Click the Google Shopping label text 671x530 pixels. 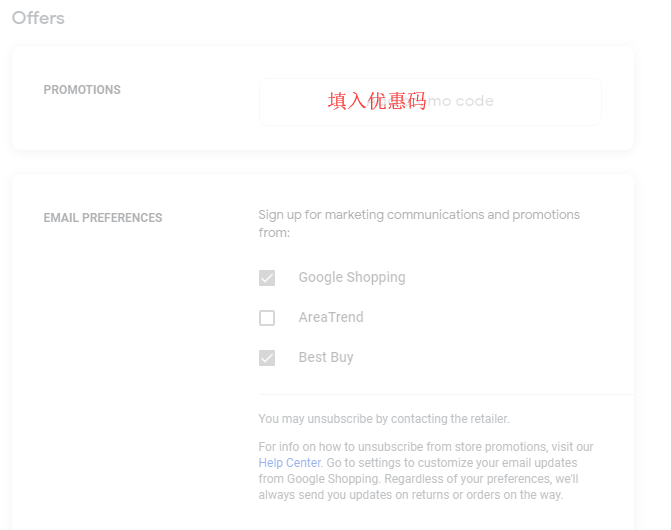352,277
